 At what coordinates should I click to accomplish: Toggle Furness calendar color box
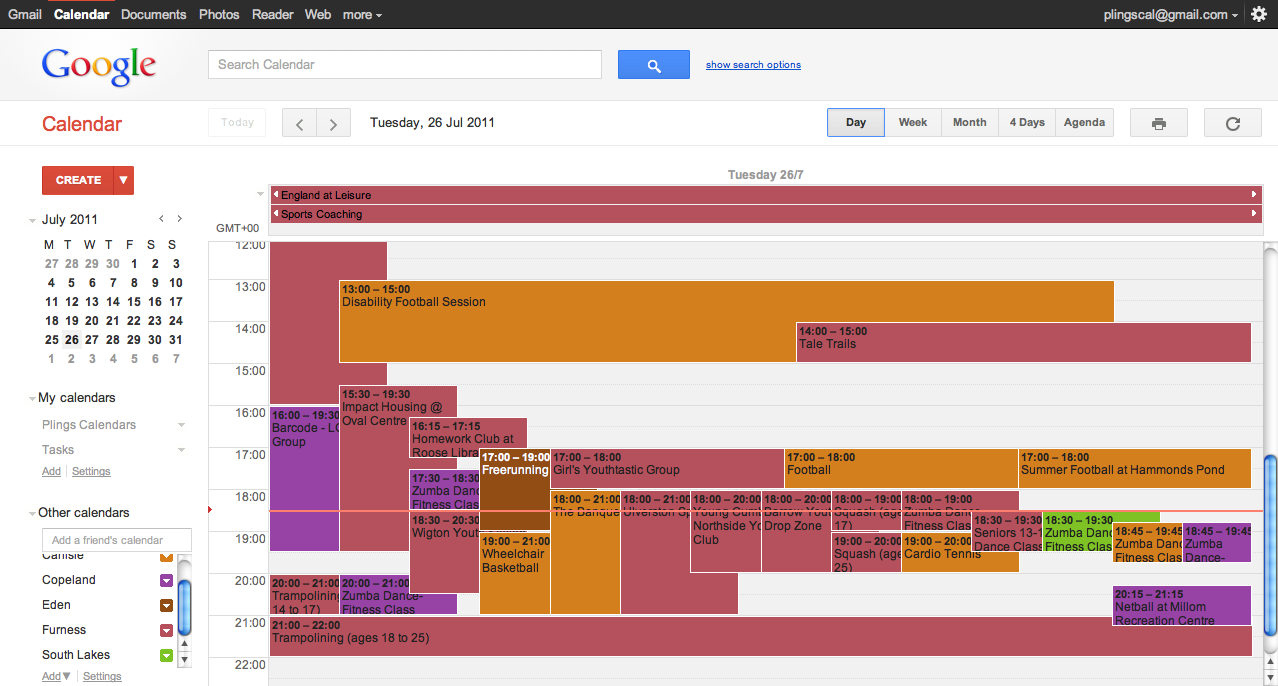pyautogui.click(x=167, y=631)
